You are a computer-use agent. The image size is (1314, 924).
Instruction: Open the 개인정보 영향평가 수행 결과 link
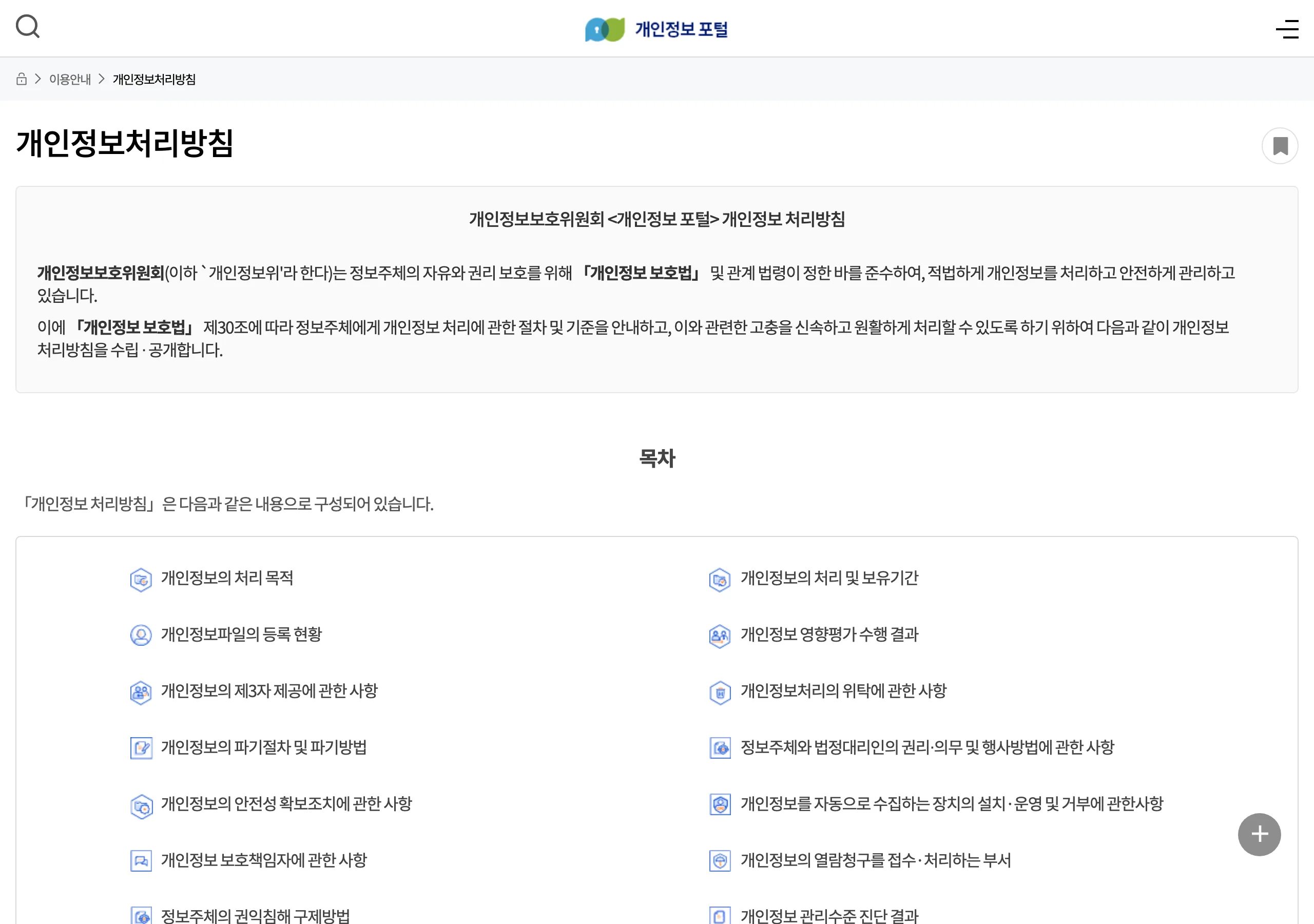tap(829, 634)
